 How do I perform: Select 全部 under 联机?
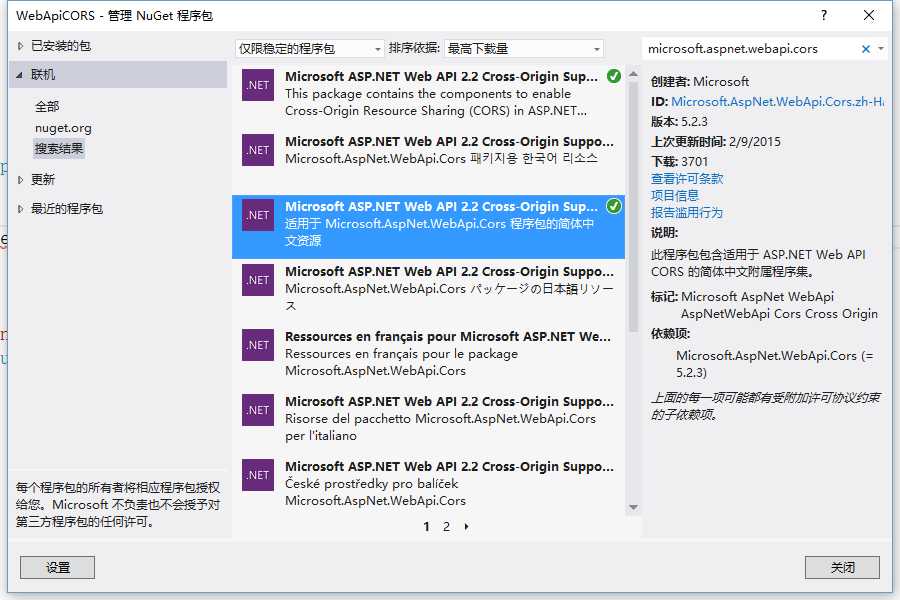(47, 106)
